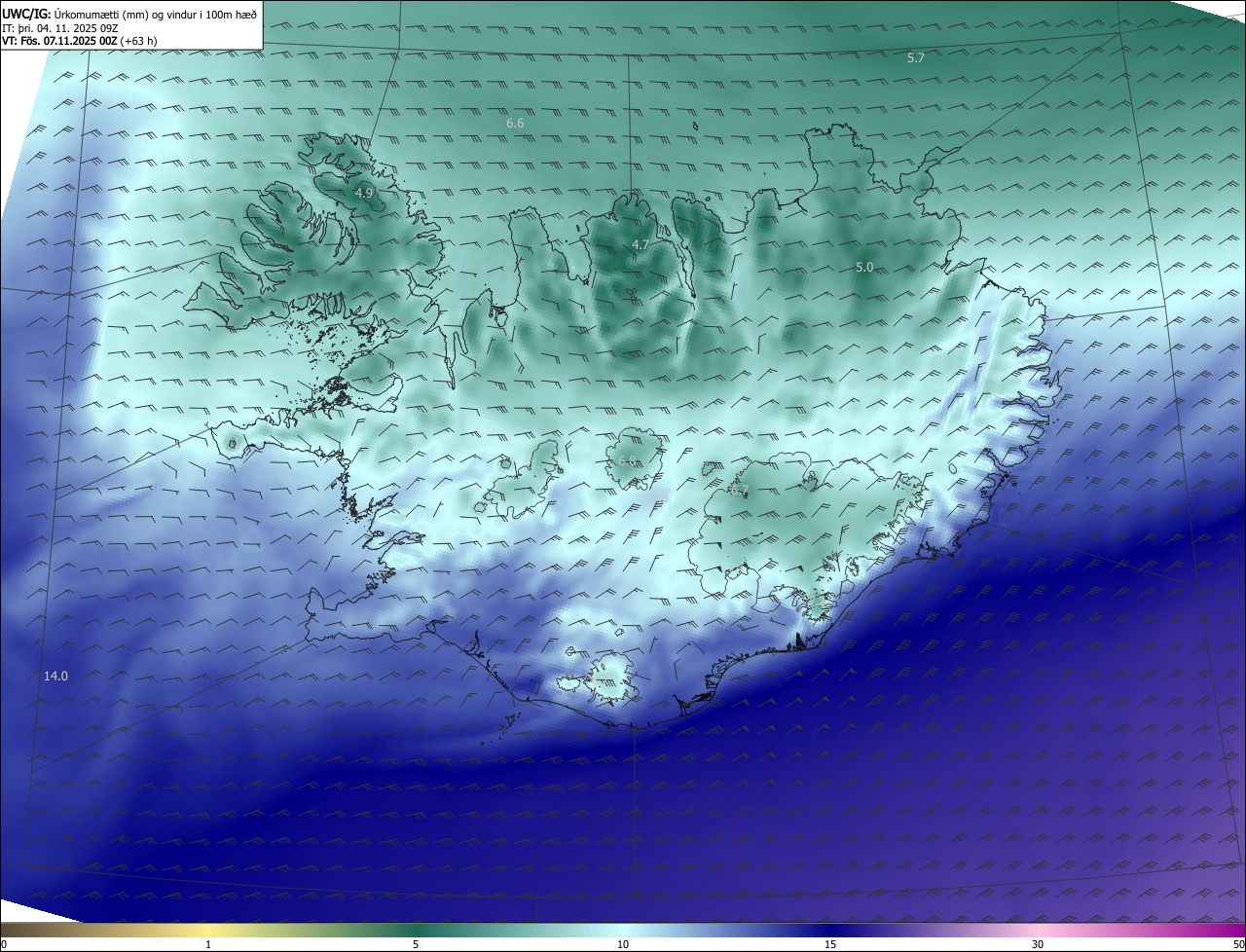Click the map value label "14.0"
1246x952 pixels.
point(55,677)
